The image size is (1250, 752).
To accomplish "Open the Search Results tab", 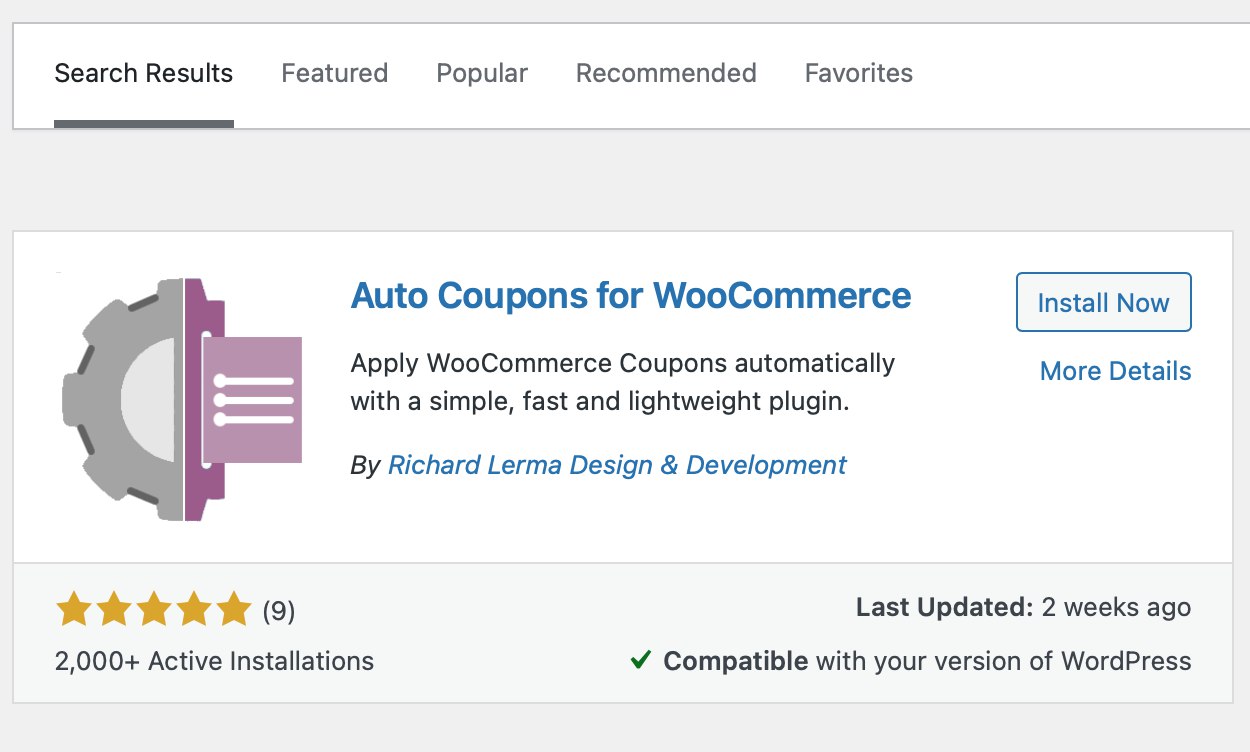I will [x=143, y=74].
